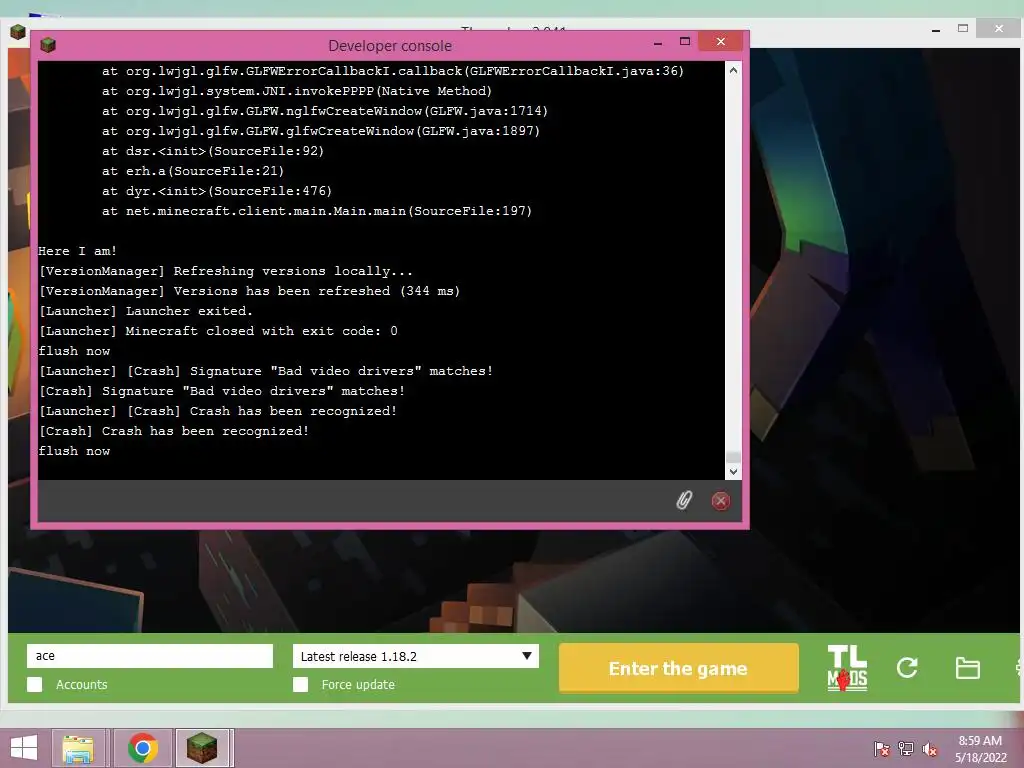Click the paperclip attach icon in console
The image size is (1024, 768).
click(x=684, y=501)
